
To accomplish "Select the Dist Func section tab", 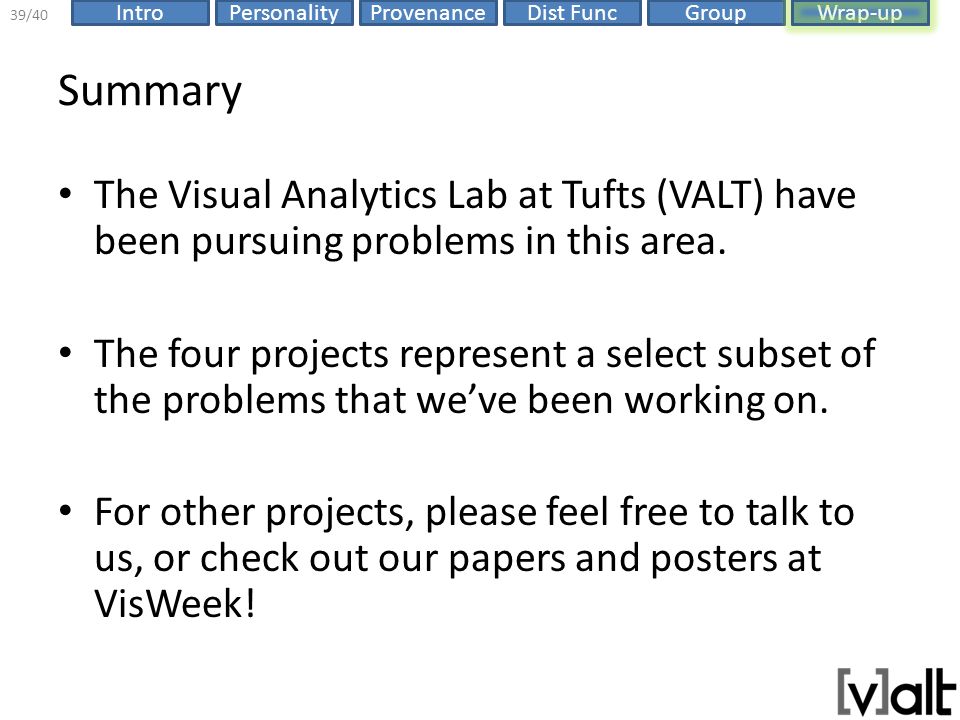I will 572,13.
